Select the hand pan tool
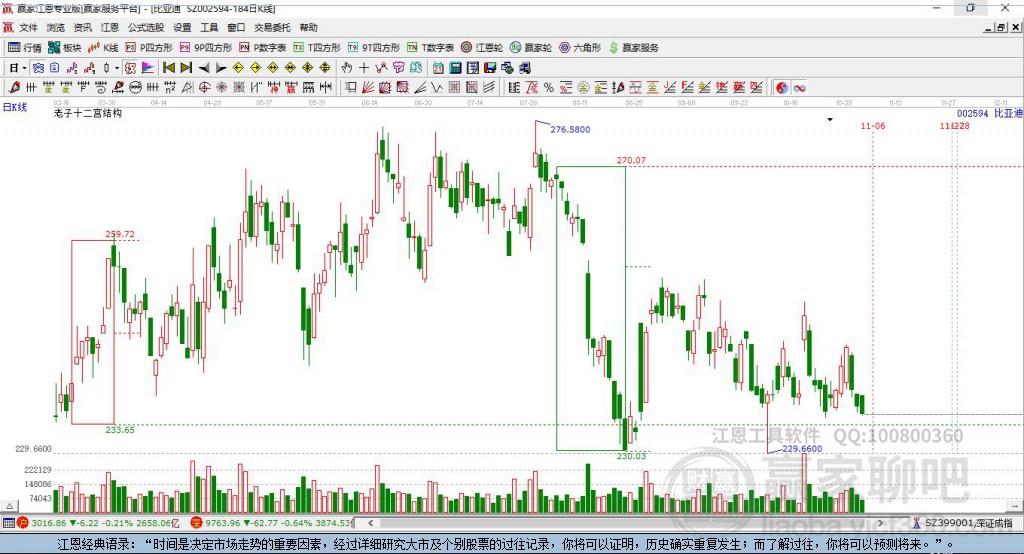The height and width of the screenshot is (554, 1024). click(346, 68)
